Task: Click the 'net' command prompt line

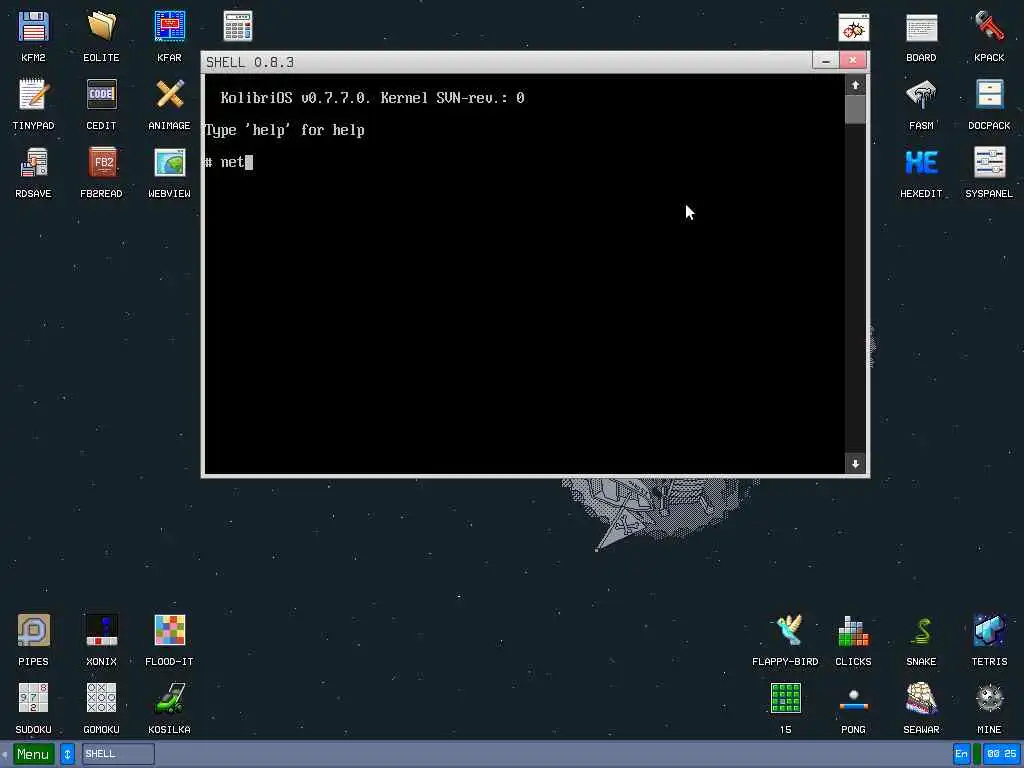Action: click(229, 162)
